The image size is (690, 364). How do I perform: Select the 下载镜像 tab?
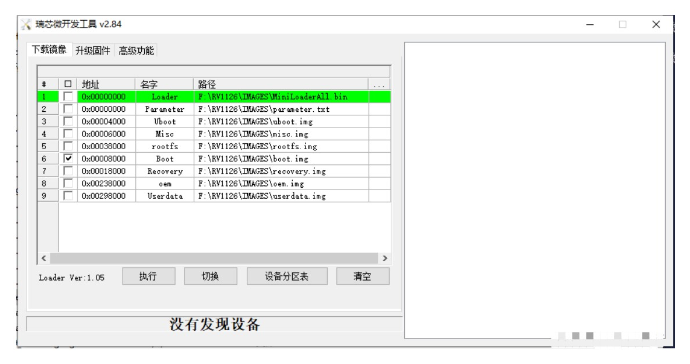click(x=49, y=49)
